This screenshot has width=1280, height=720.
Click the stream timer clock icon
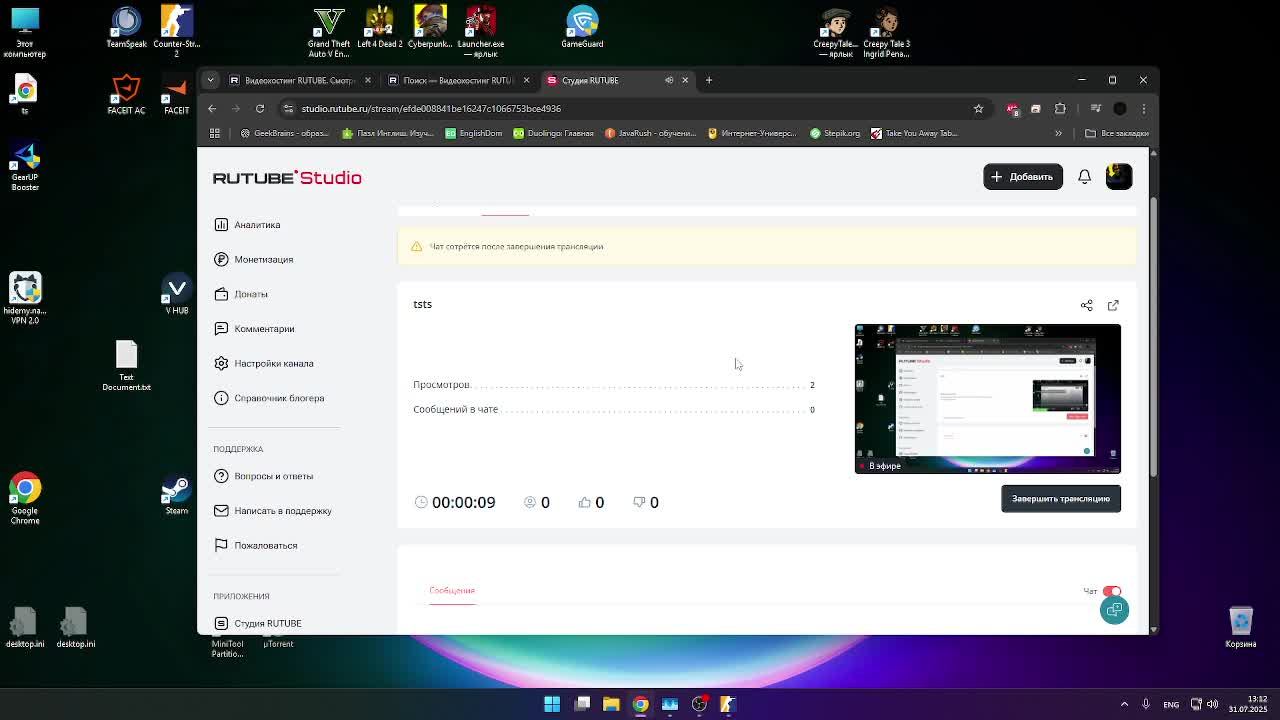tap(421, 502)
